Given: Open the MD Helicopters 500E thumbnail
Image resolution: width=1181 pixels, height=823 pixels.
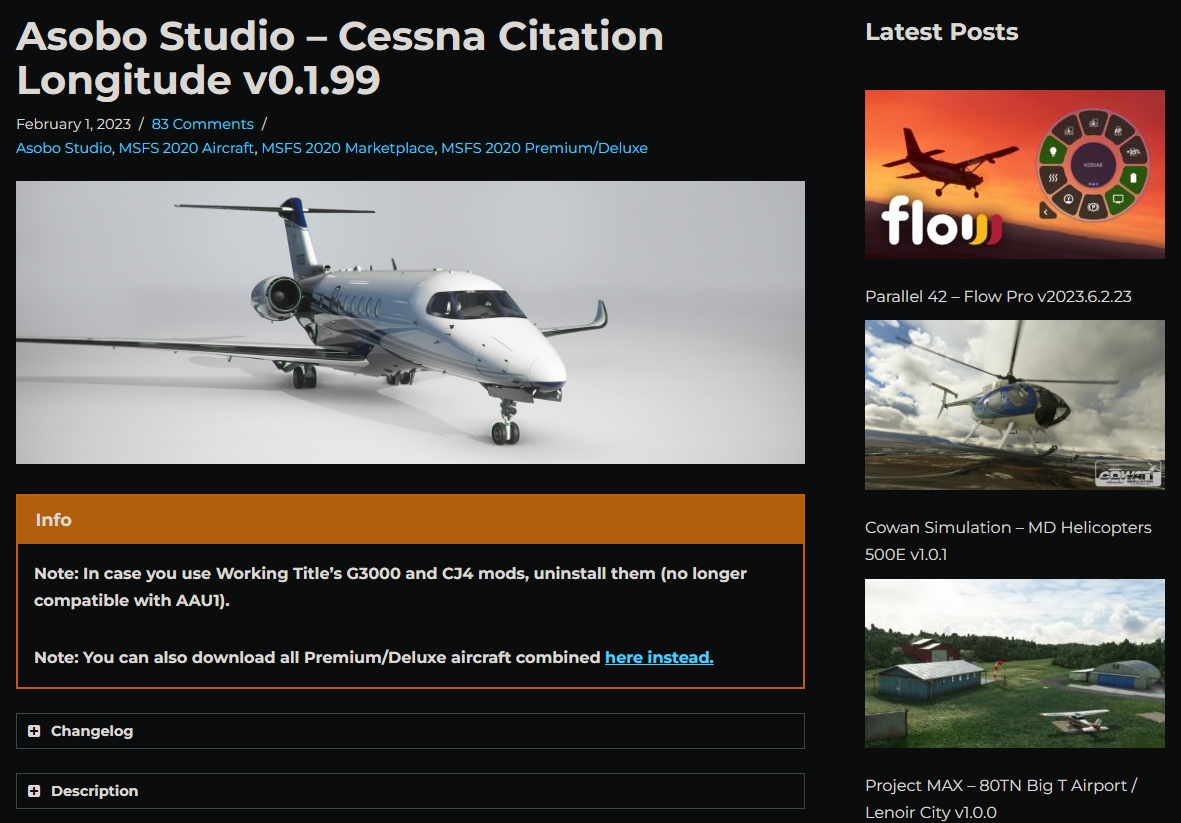Looking at the screenshot, I should 1015,405.
